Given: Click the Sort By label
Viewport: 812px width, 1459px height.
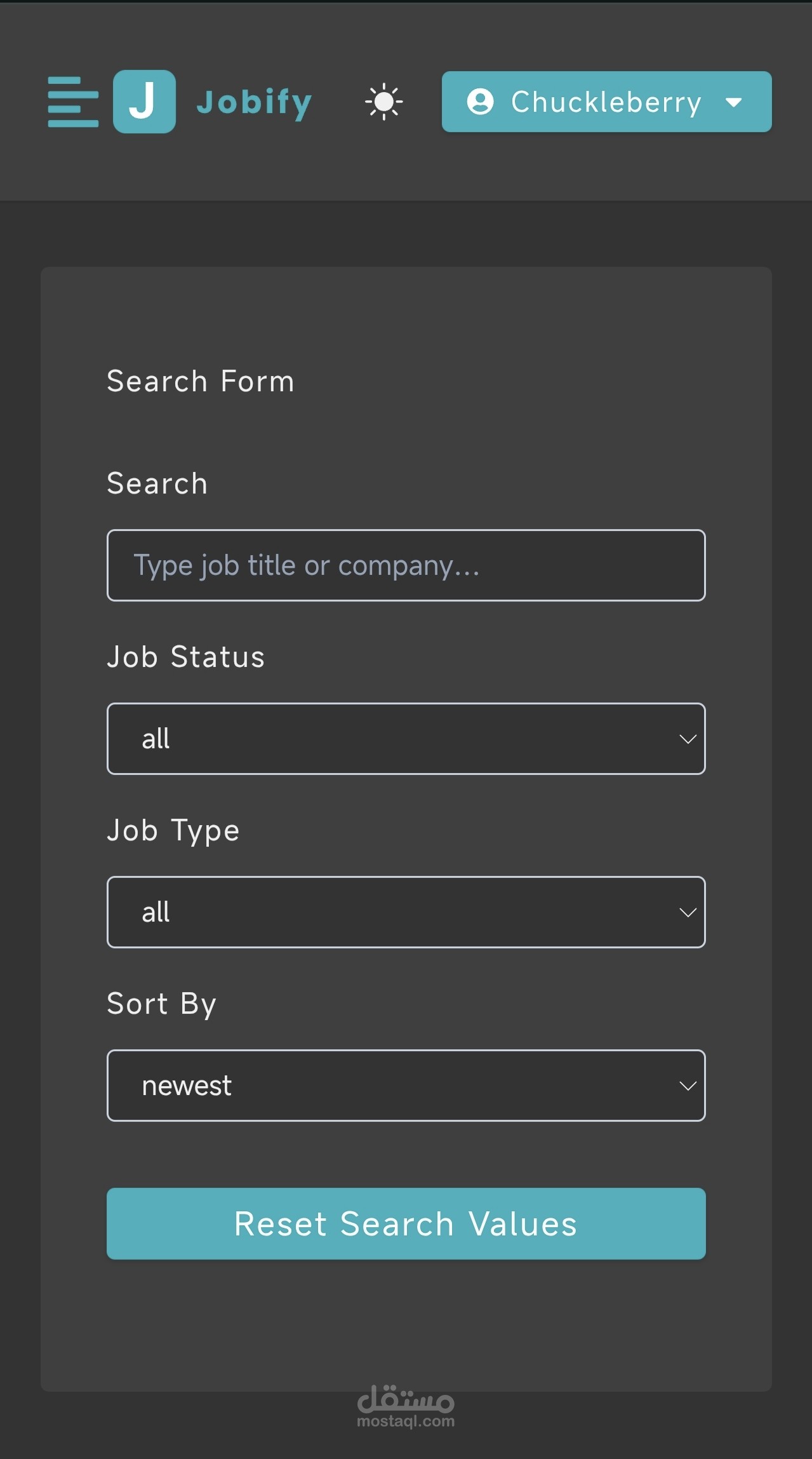Looking at the screenshot, I should [x=162, y=1005].
